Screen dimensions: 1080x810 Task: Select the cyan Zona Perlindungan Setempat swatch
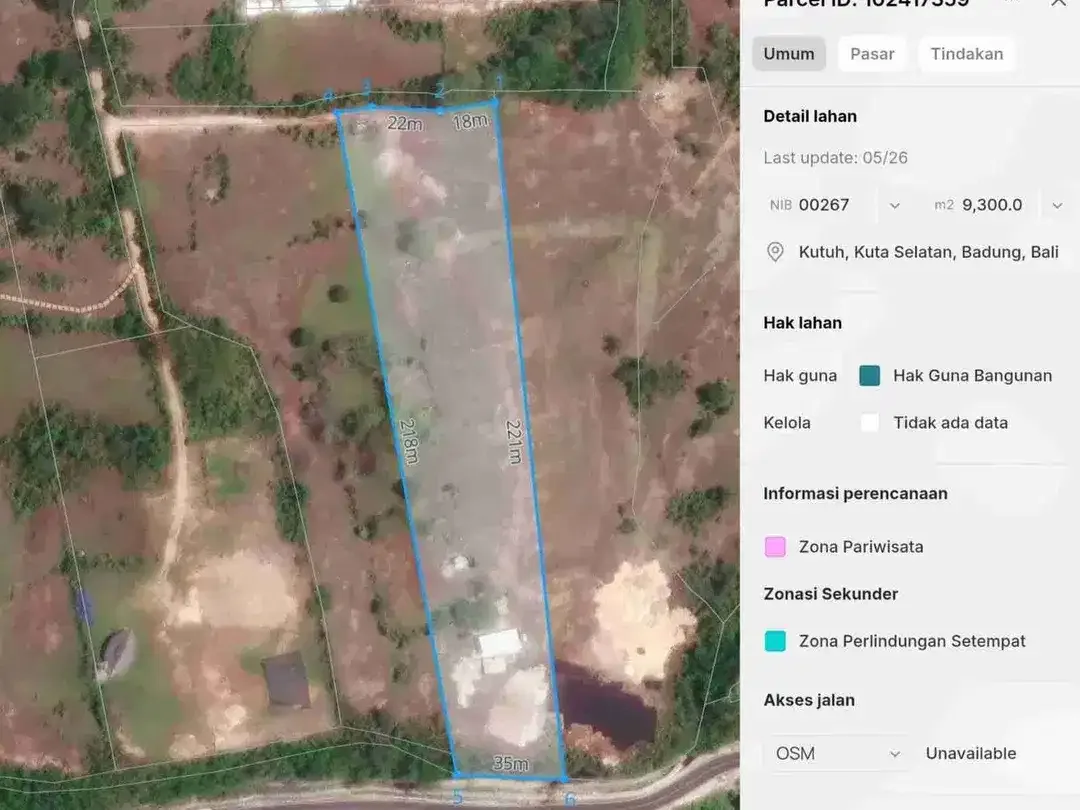pyautogui.click(x=775, y=641)
